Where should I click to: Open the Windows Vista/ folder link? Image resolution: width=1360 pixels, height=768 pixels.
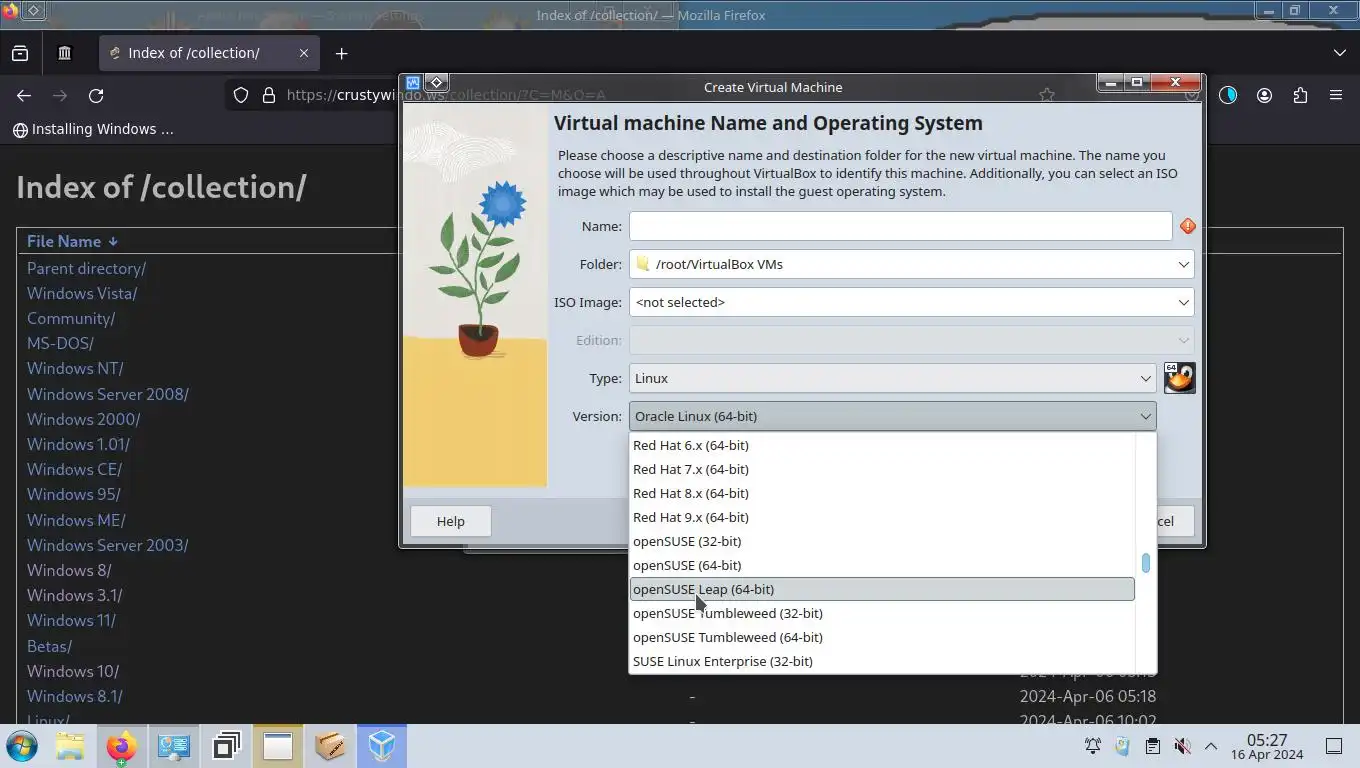click(x=82, y=293)
